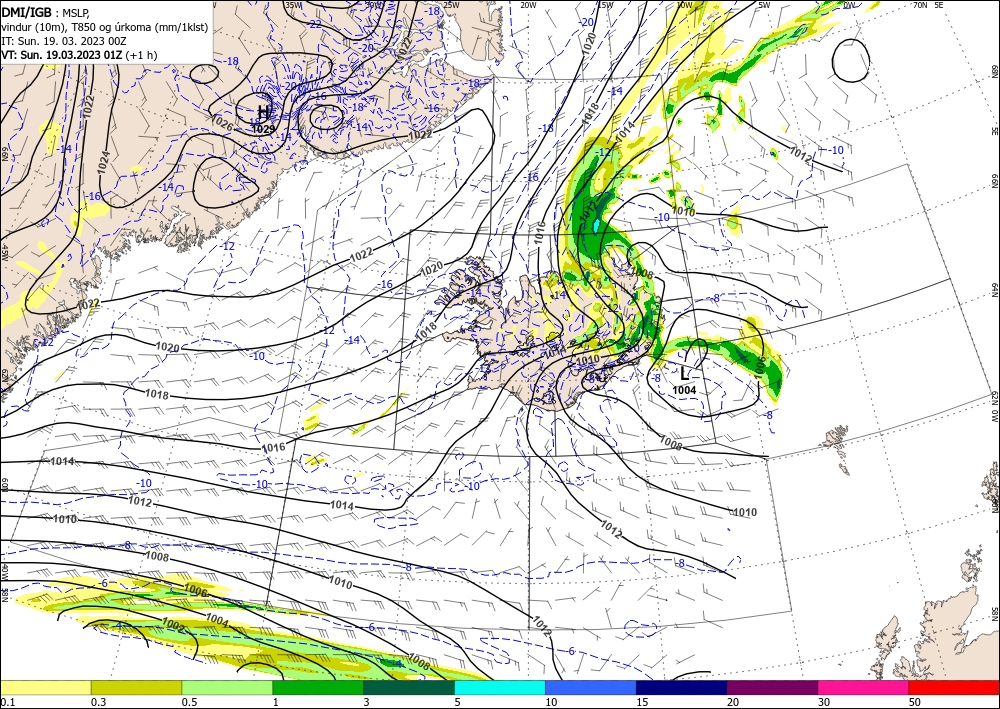This screenshot has width=1000, height=709.
Task: Select the medium green 1 mm legend swatch
Action: click(x=318, y=687)
